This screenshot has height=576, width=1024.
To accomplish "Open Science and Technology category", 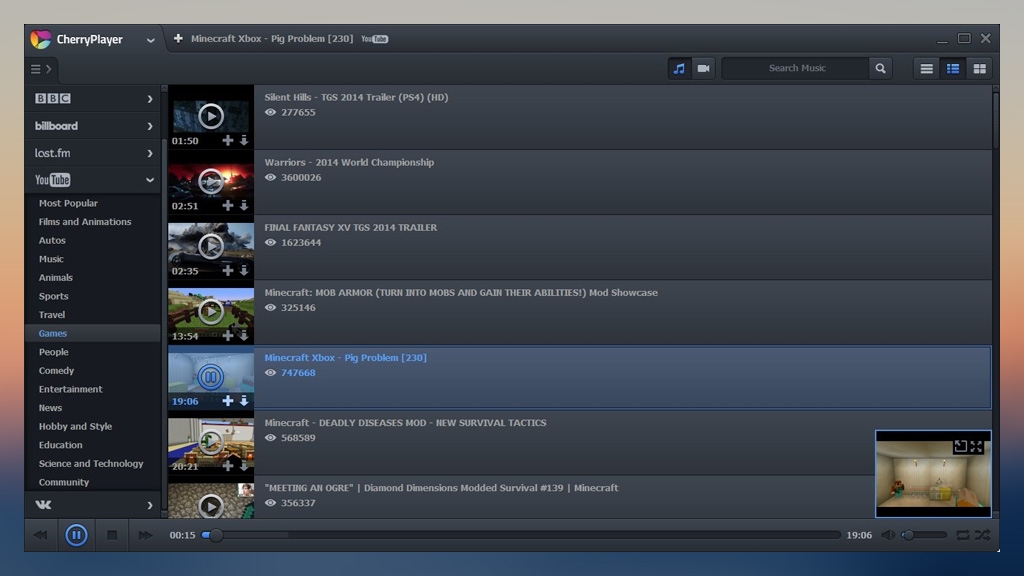I will (91, 464).
